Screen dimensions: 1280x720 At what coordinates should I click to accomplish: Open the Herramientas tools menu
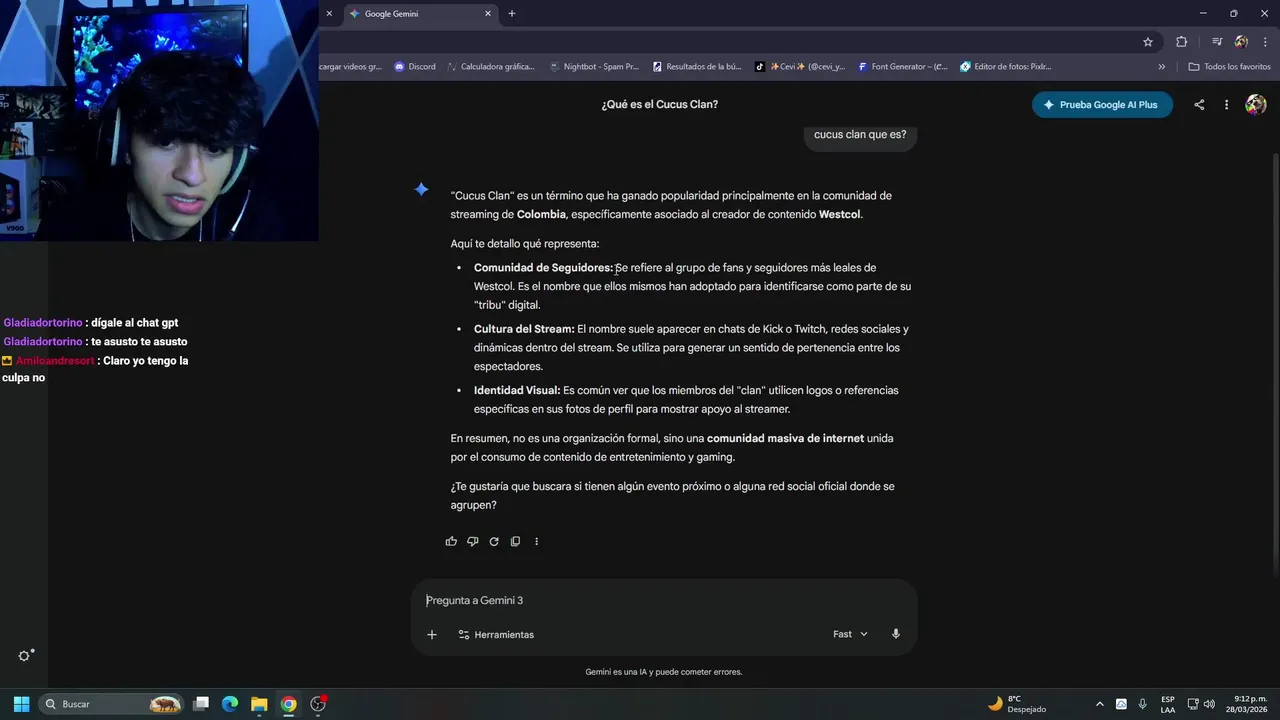click(496, 634)
